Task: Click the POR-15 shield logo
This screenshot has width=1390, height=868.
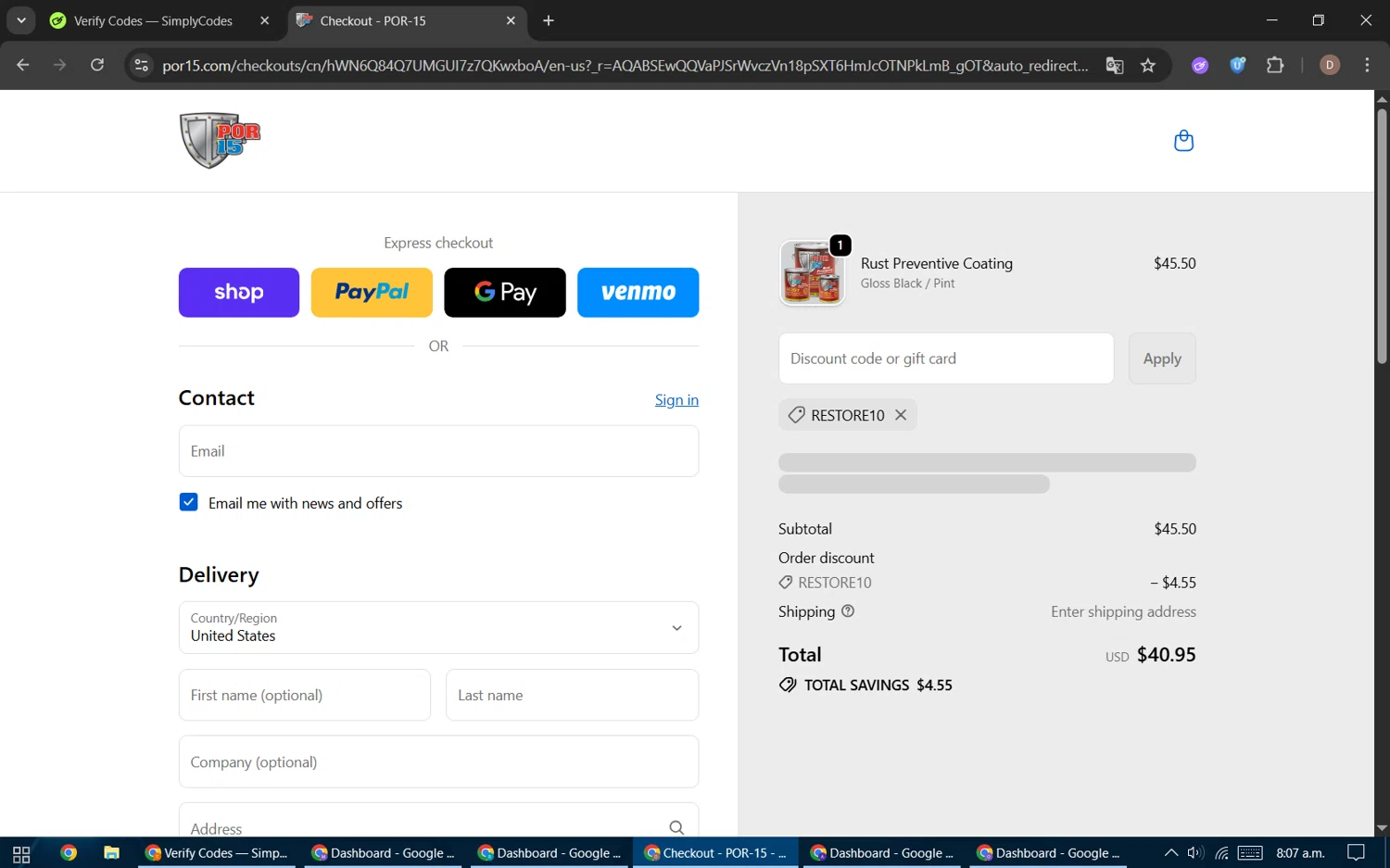Action: [220, 141]
